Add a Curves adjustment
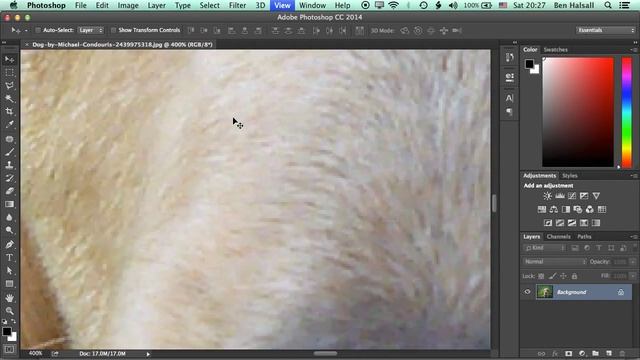Image resolution: width=640 pixels, height=360 pixels. pyautogui.click(x=572, y=196)
